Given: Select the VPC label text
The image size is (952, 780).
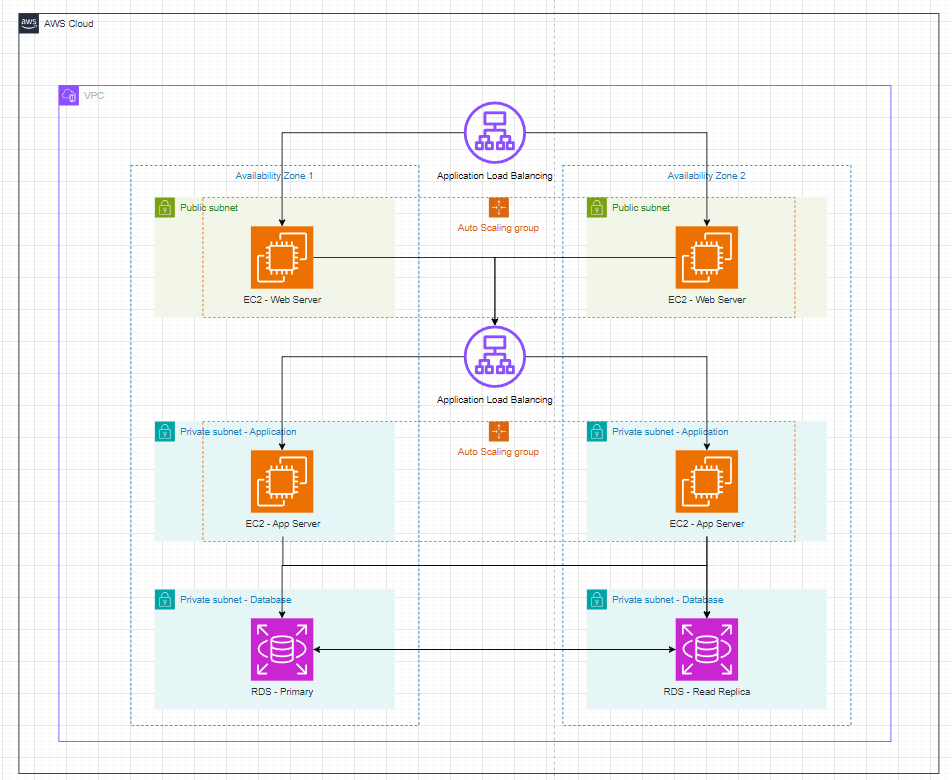Looking at the screenshot, I should coord(94,96).
